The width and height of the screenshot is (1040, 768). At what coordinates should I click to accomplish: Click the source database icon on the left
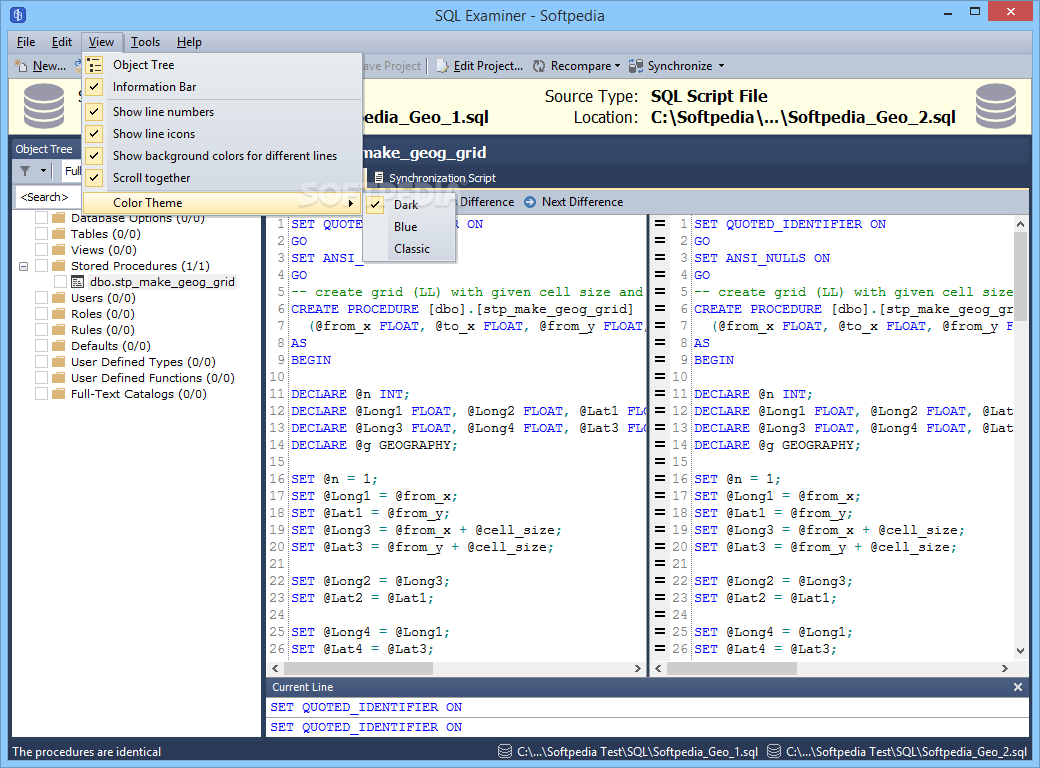point(44,105)
